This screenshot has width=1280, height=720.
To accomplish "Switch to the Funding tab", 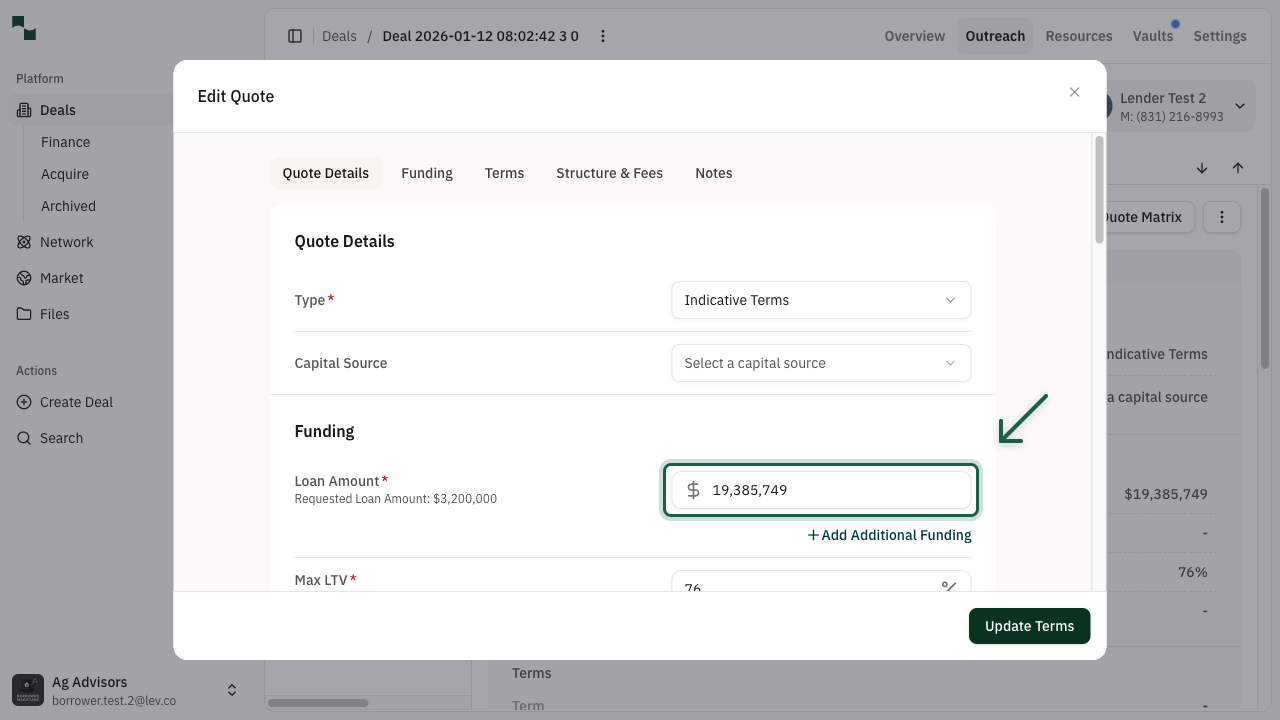I will point(427,173).
